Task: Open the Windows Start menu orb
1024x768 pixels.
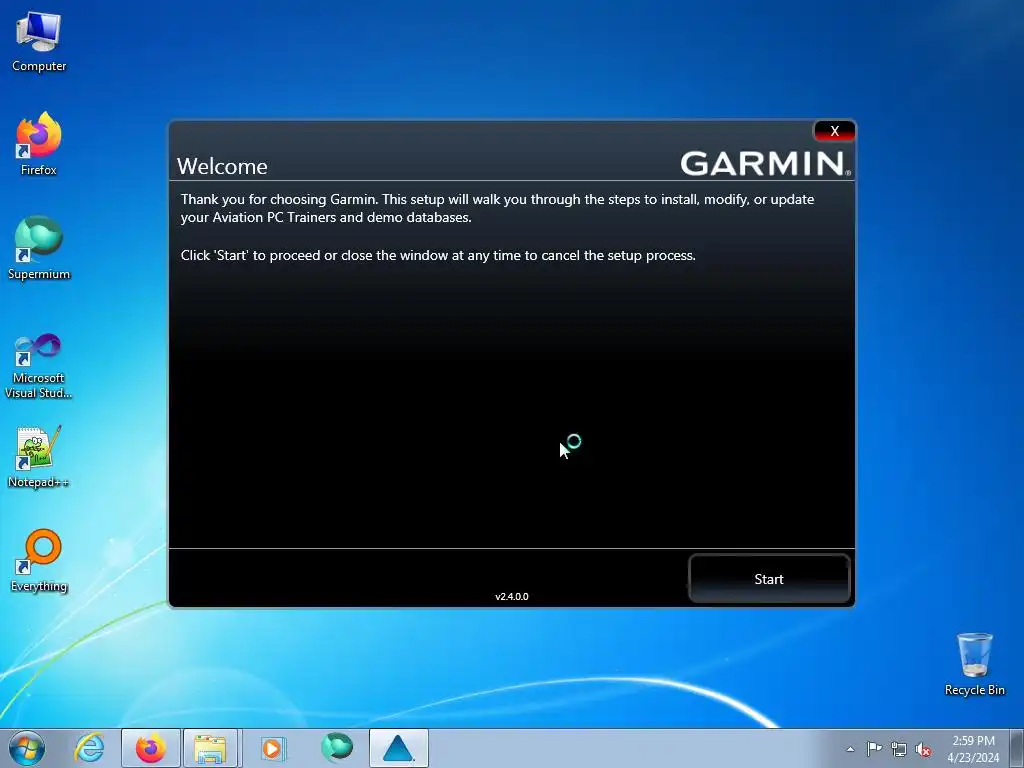Action: pos(27,748)
